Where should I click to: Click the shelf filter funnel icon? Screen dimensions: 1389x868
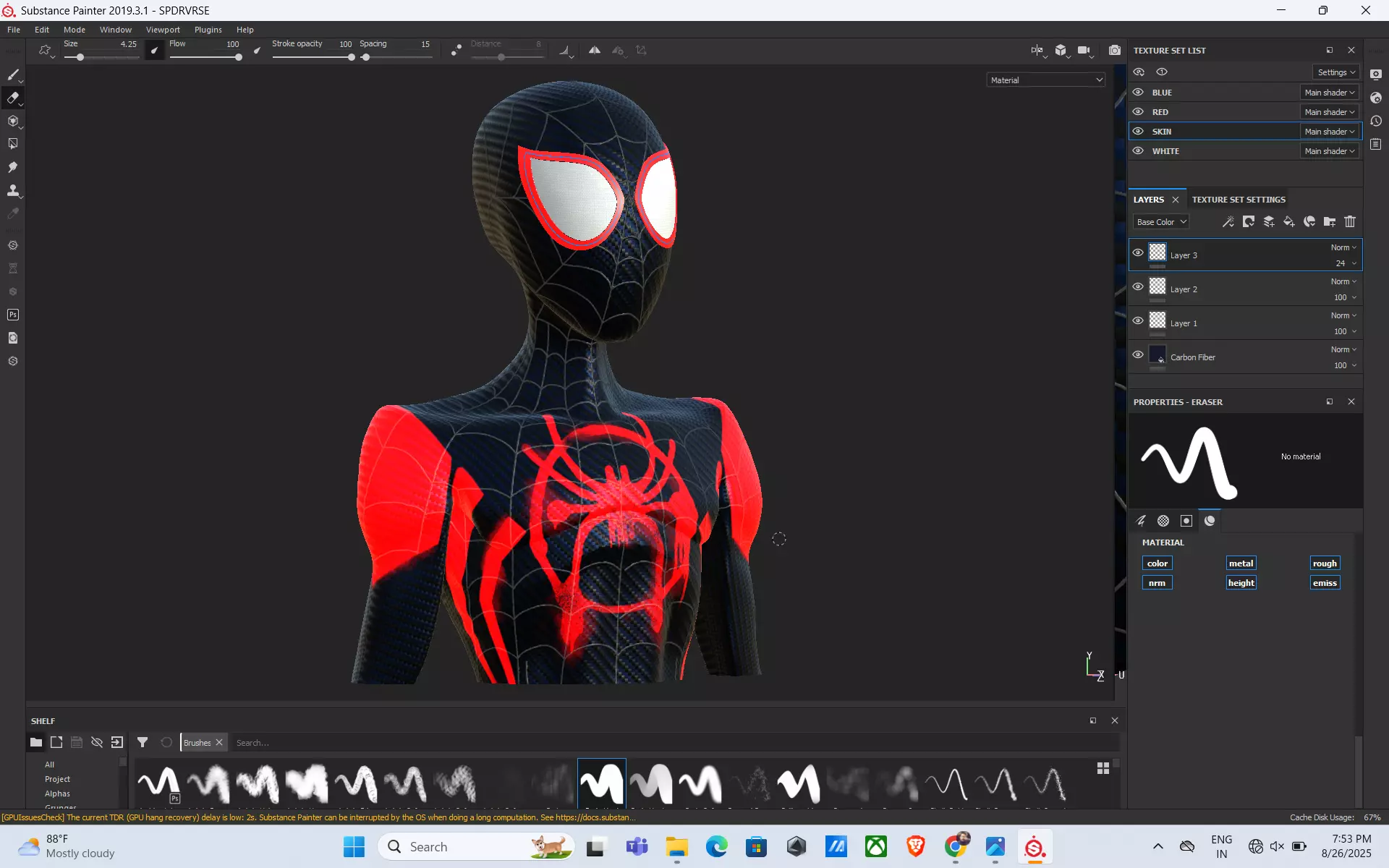point(143,742)
